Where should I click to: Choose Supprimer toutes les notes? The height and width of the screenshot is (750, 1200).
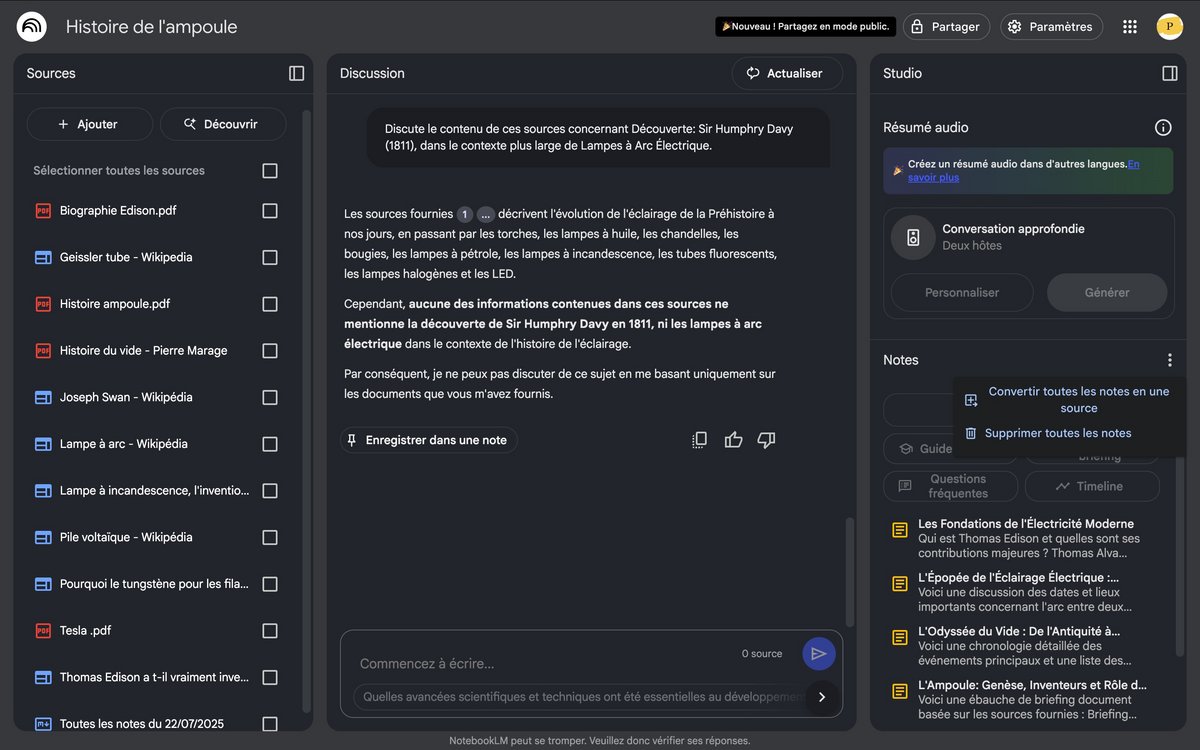click(x=1068, y=433)
